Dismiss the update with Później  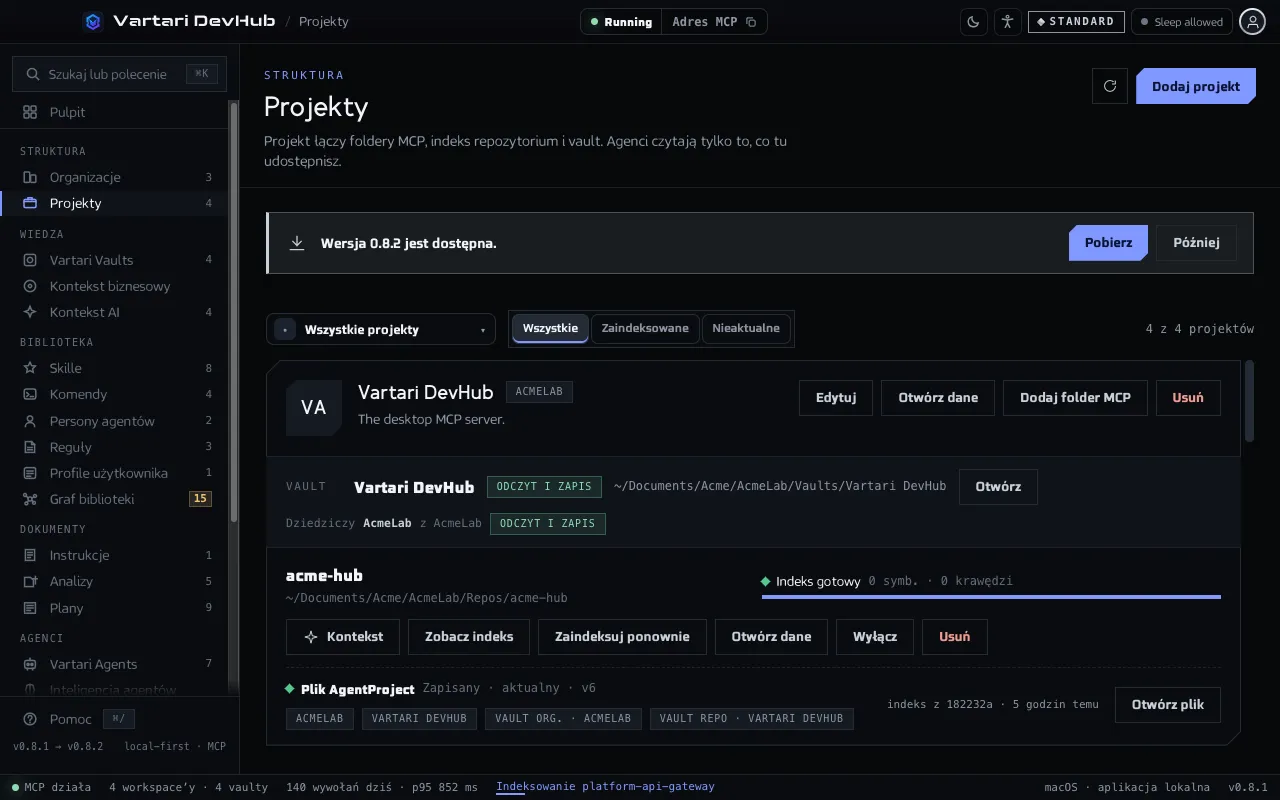point(1196,243)
